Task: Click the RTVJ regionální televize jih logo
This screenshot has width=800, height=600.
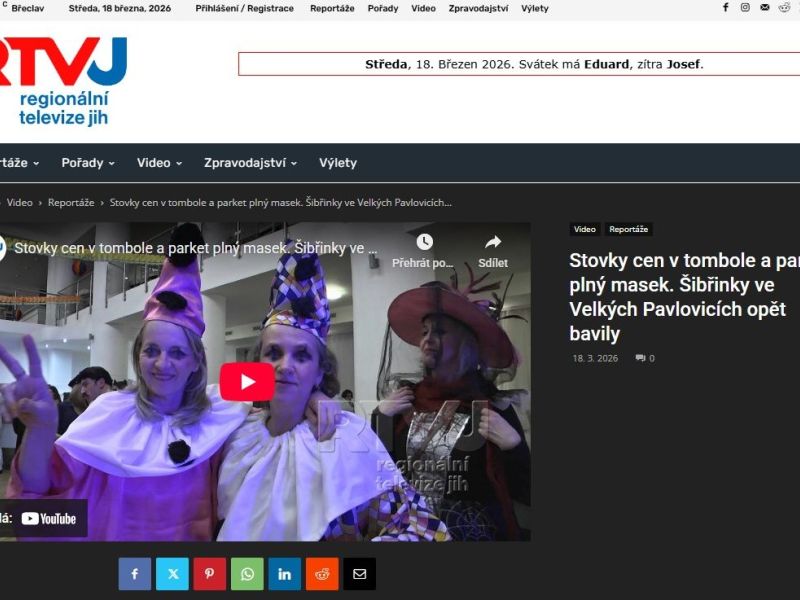Action: pos(63,82)
